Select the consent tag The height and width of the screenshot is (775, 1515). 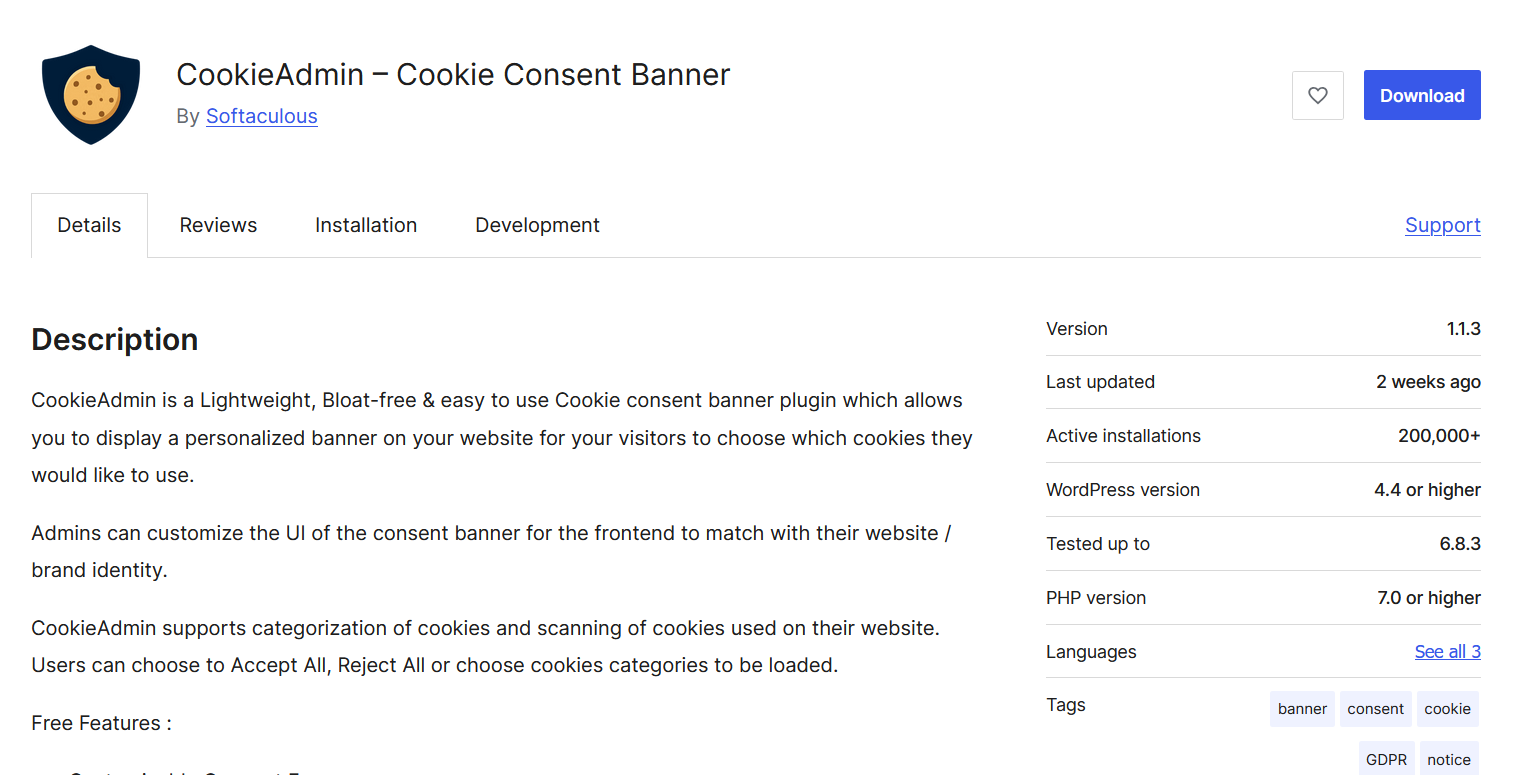[1376, 708]
